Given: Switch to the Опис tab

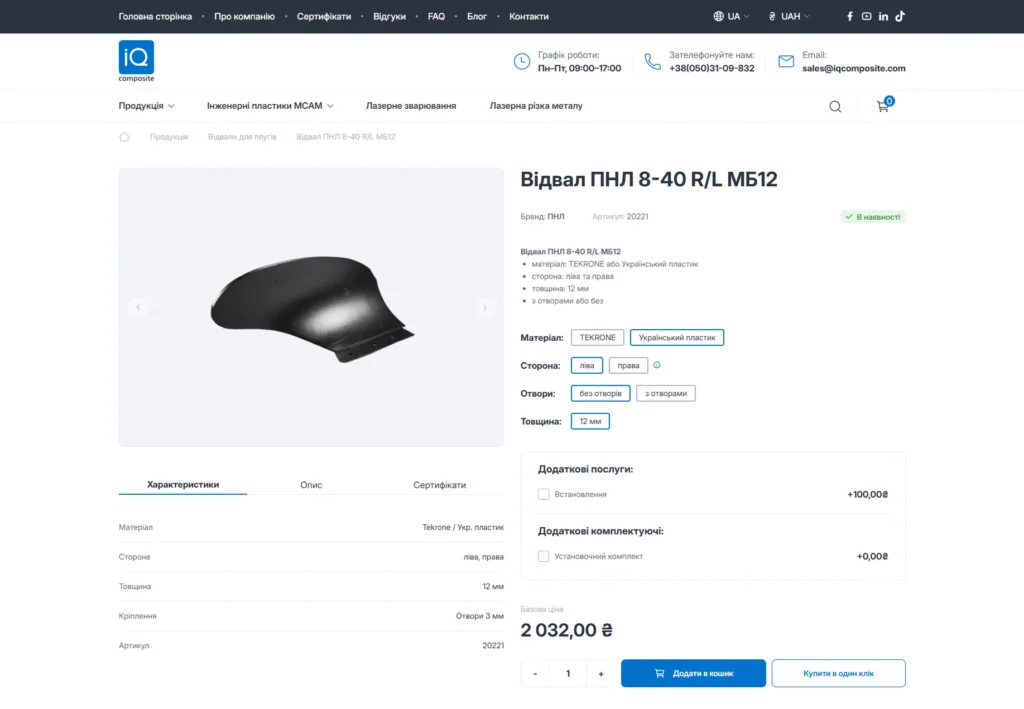Looking at the screenshot, I should click(x=311, y=484).
